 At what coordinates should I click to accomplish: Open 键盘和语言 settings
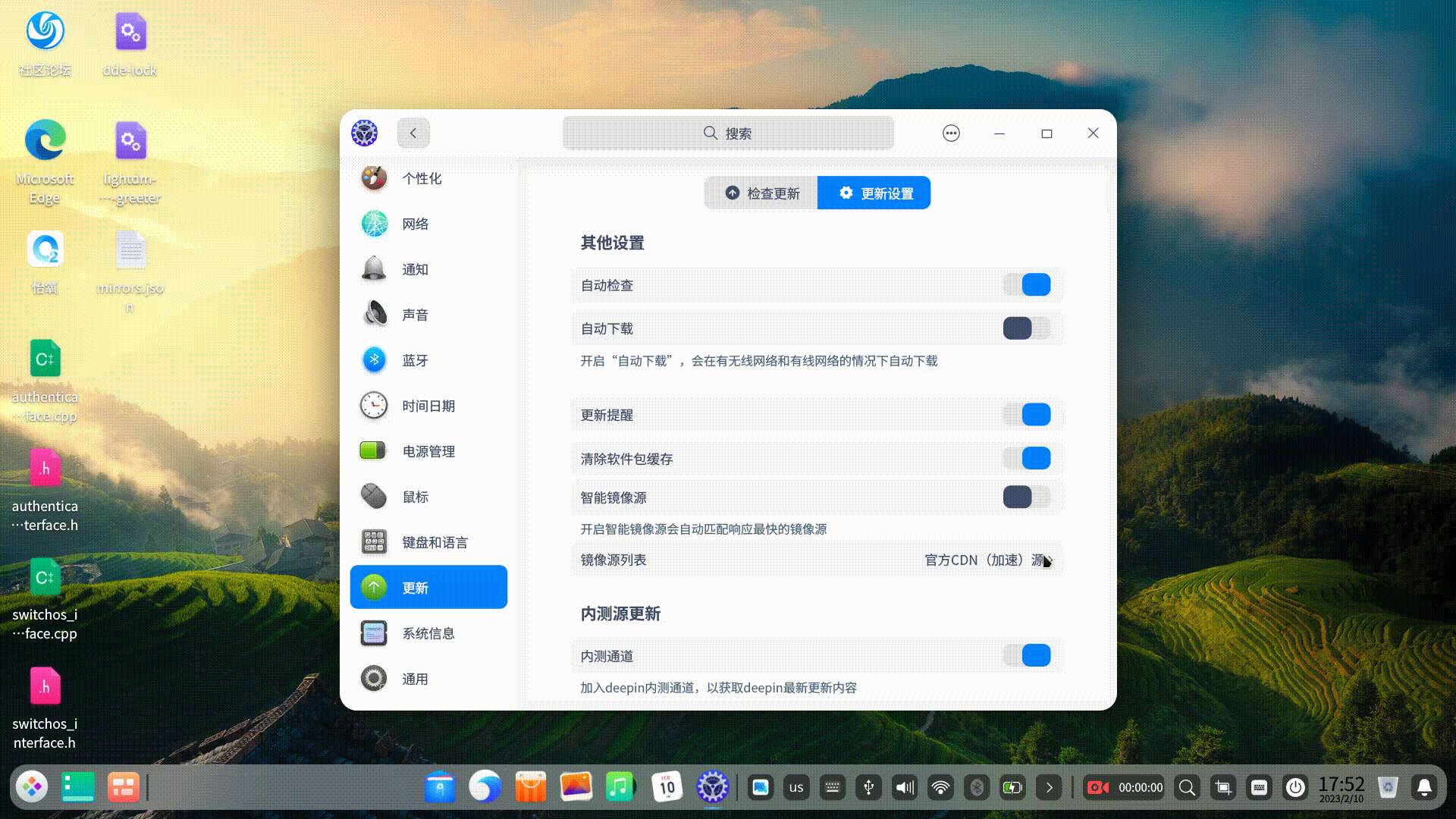pyautogui.click(x=428, y=542)
